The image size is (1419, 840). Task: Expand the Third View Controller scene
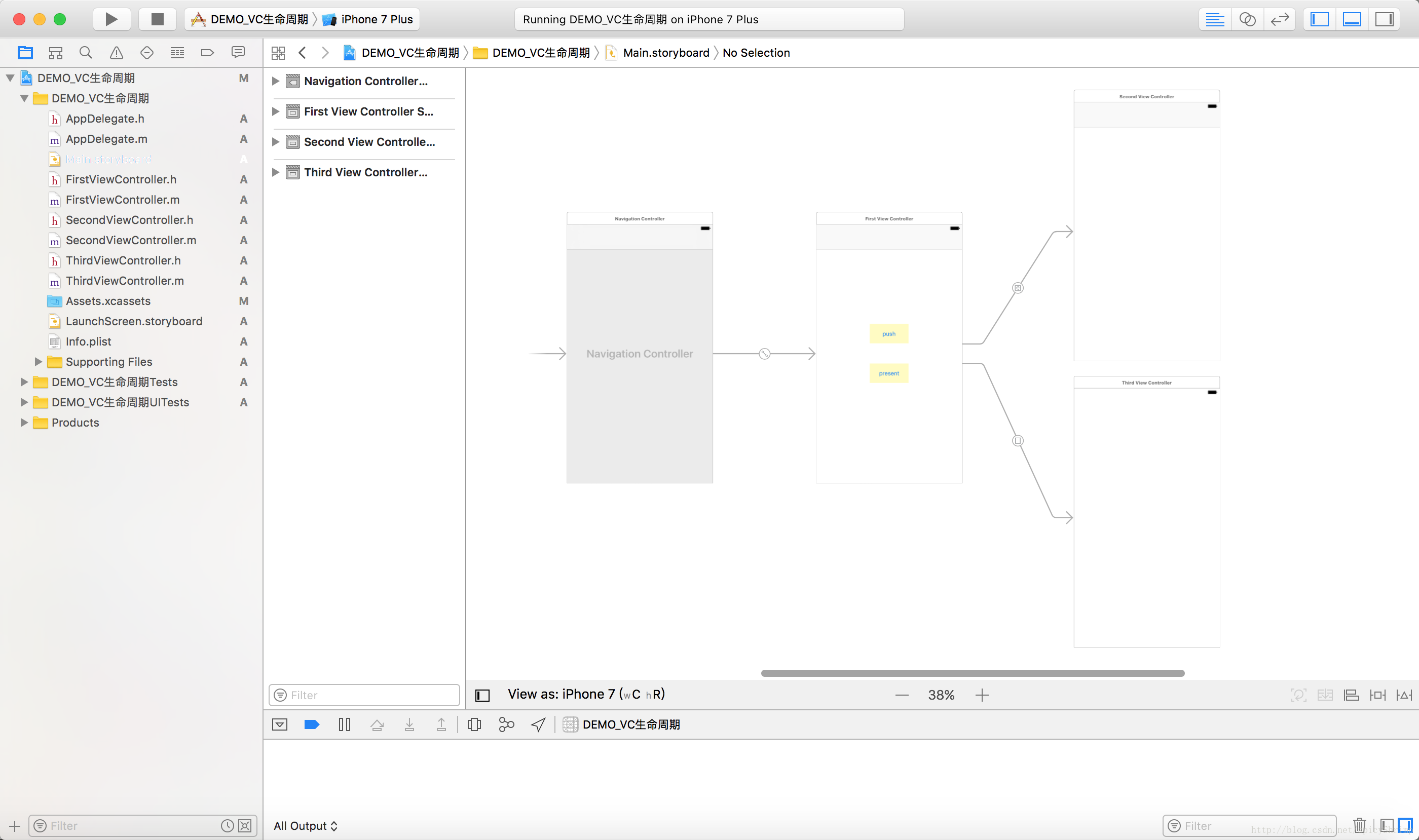click(x=276, y=172)
